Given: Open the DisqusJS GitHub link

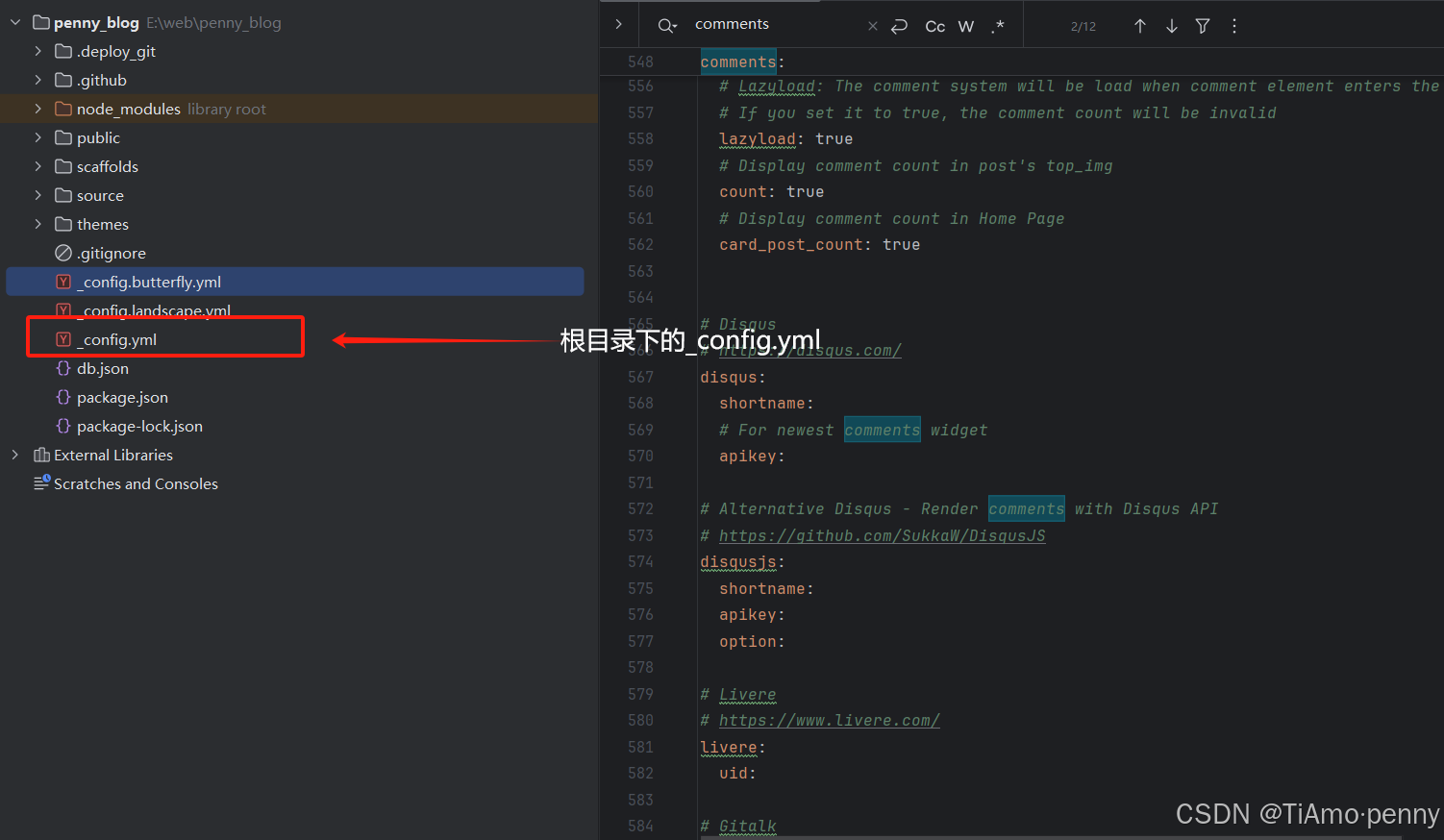Looking at the screenshot, I should click(882, 535).
